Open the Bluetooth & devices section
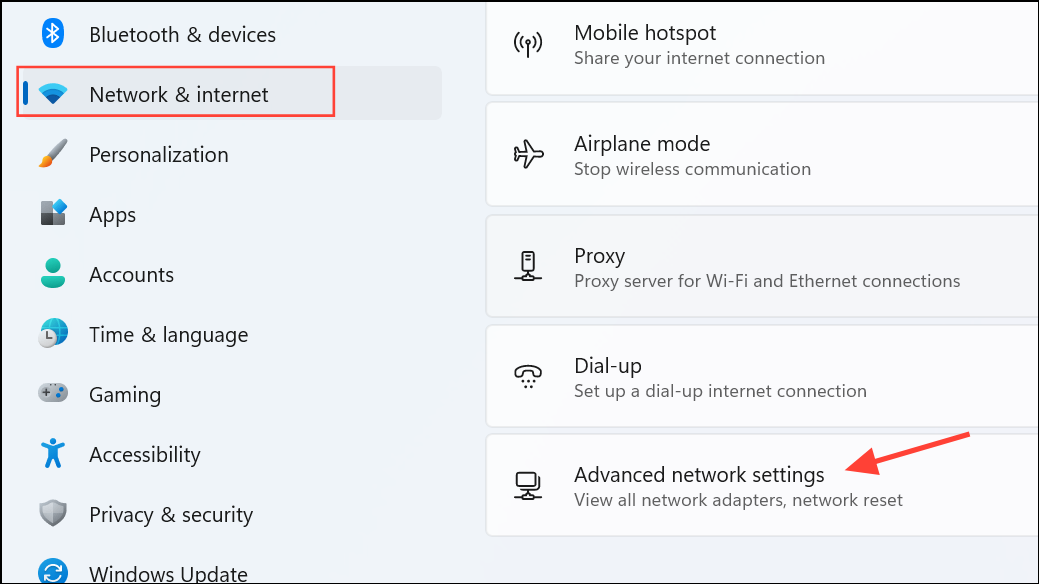Viewport: 1039px width, 584px height. (182, 34)
